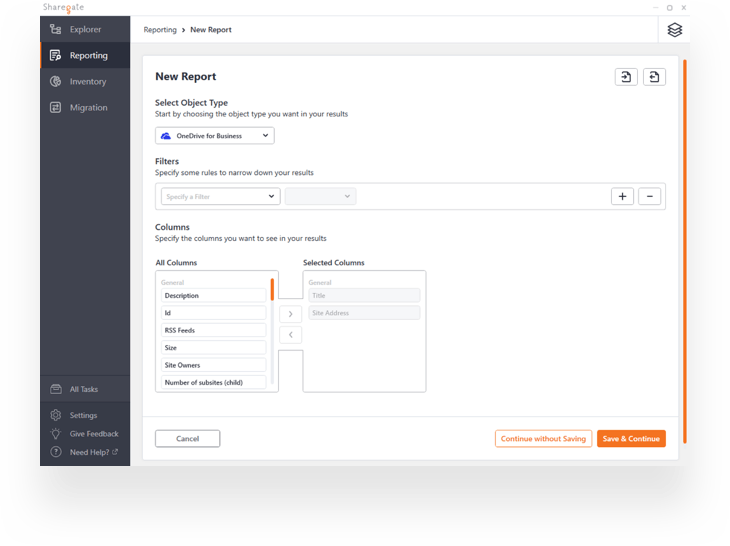This screenshot has height=546, width=730.
Task: Open the stacked layers icon top right
Action: tap(675, 30)
